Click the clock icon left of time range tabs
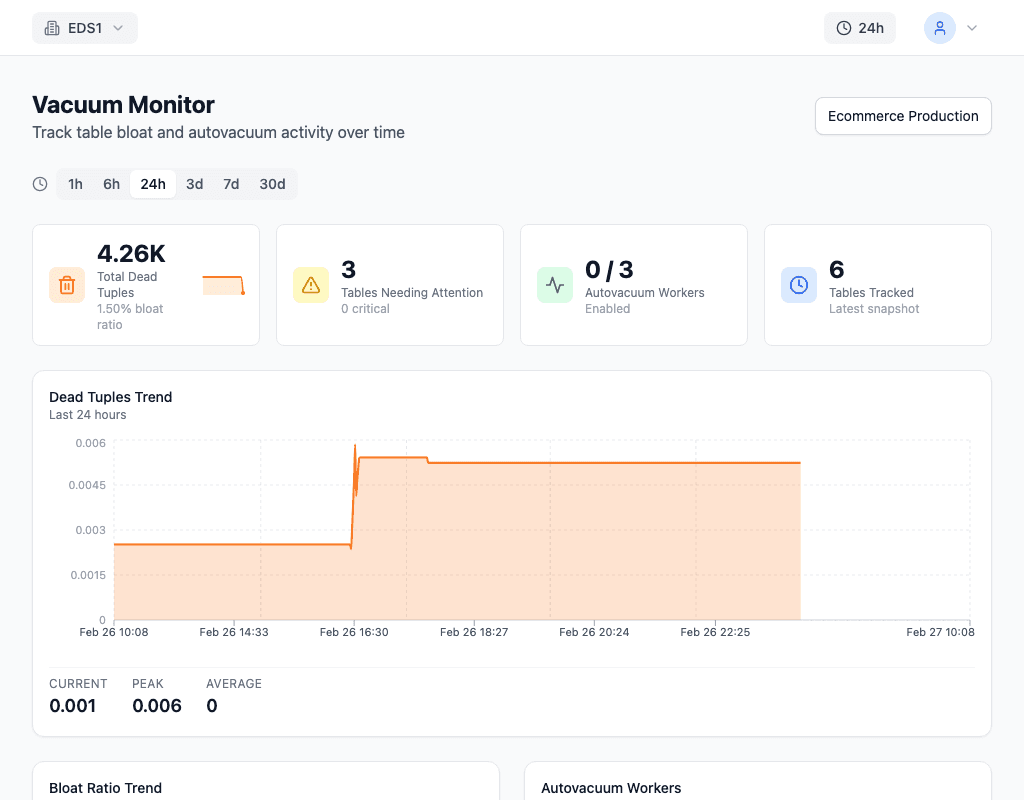 coord(40,184)
